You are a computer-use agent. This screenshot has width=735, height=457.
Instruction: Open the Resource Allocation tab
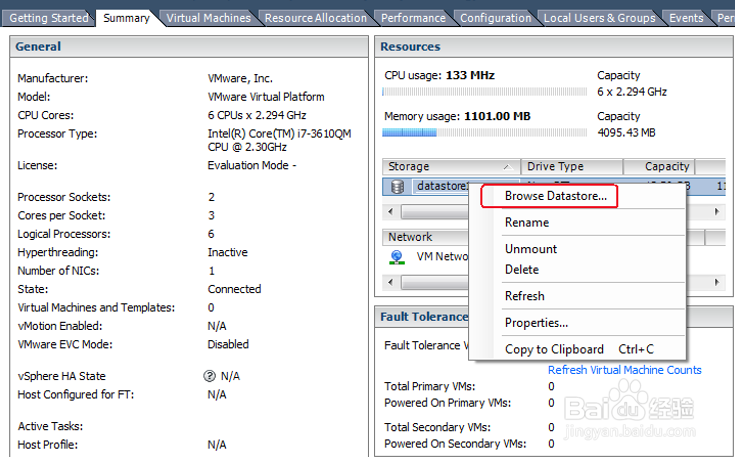click(x=315, y=18)
